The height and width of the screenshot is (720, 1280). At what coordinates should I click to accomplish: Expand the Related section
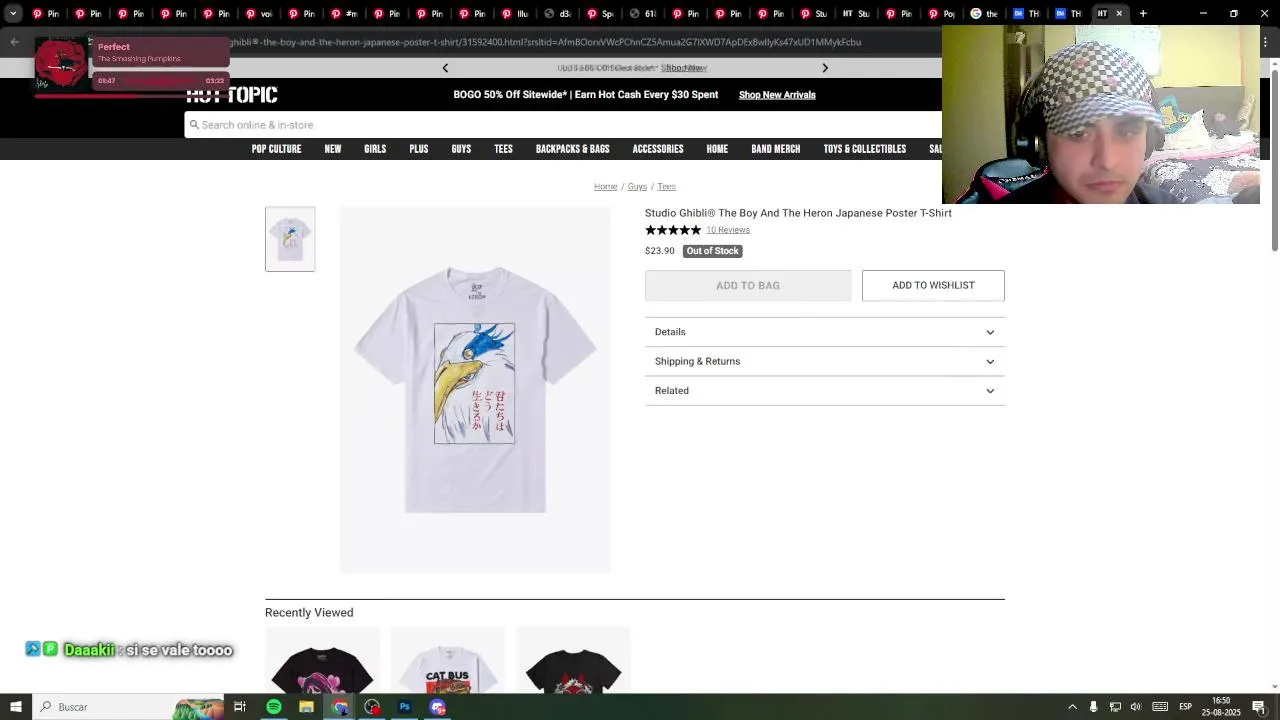click(824, 391)
